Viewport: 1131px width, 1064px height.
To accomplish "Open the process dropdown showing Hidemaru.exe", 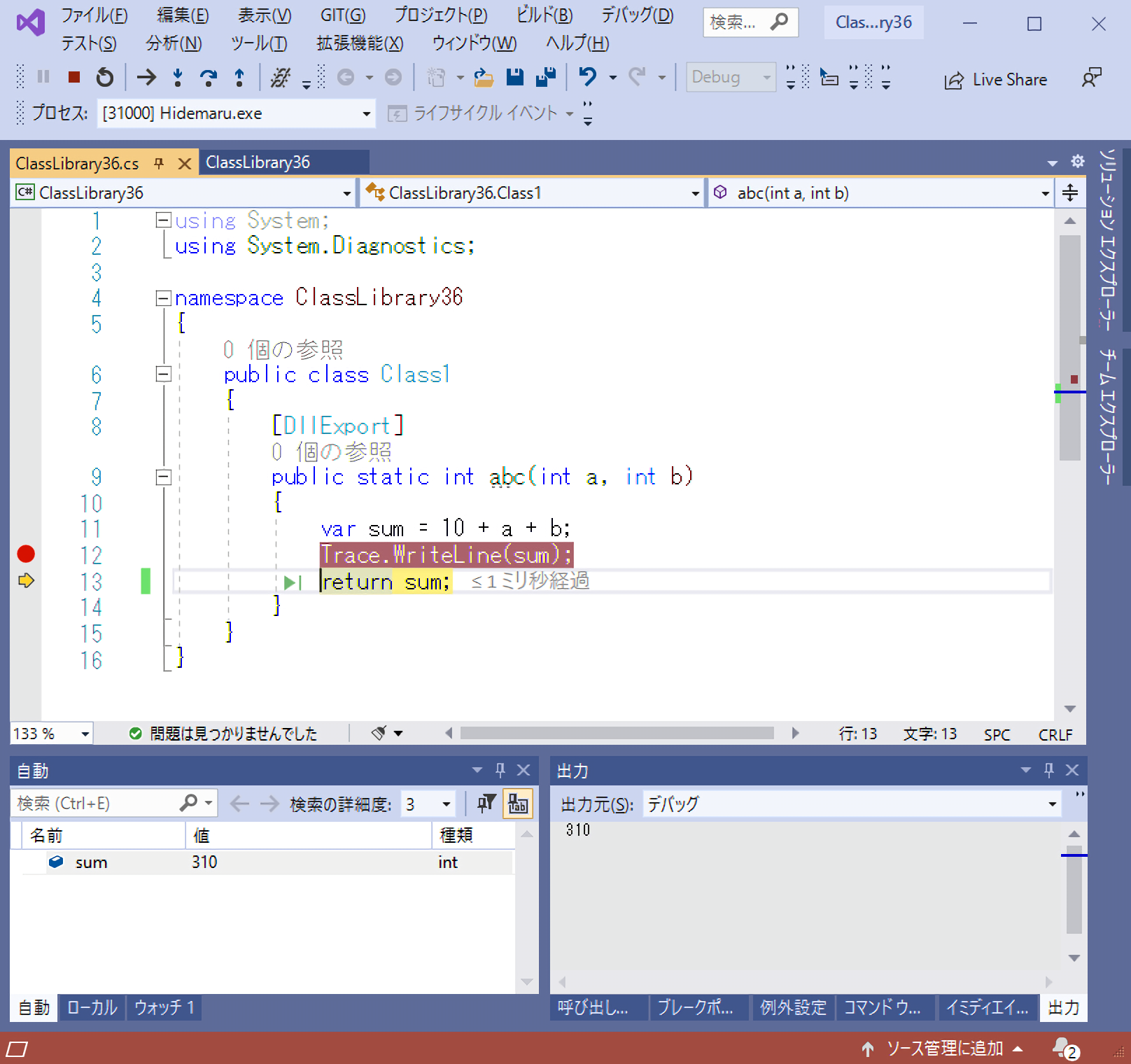I will tap(366, 113).
